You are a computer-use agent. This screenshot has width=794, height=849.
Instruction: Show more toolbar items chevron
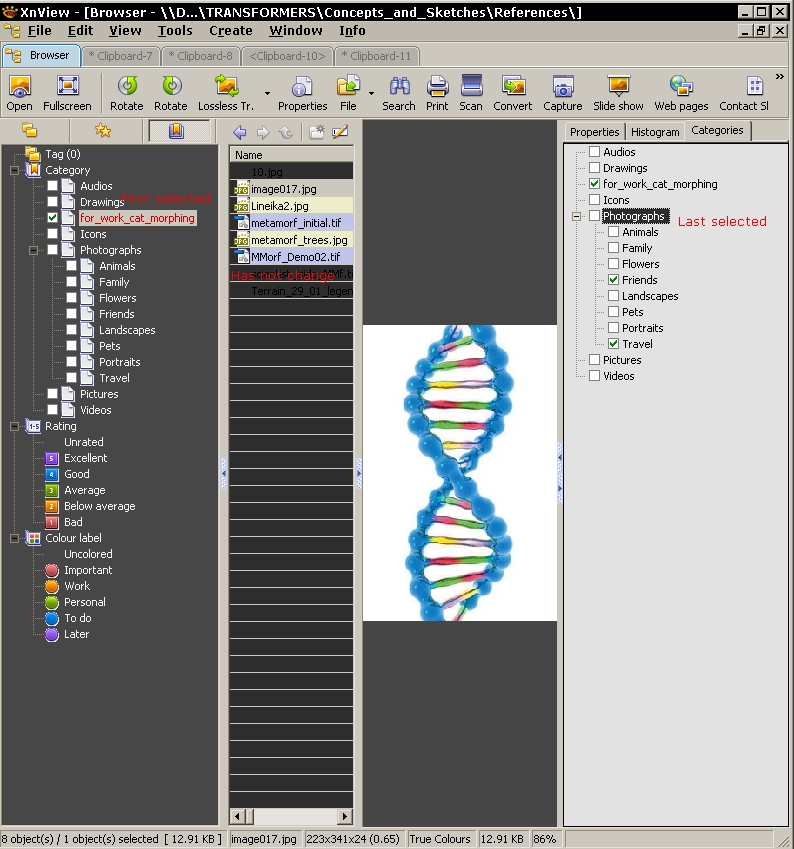pos(779,76)
